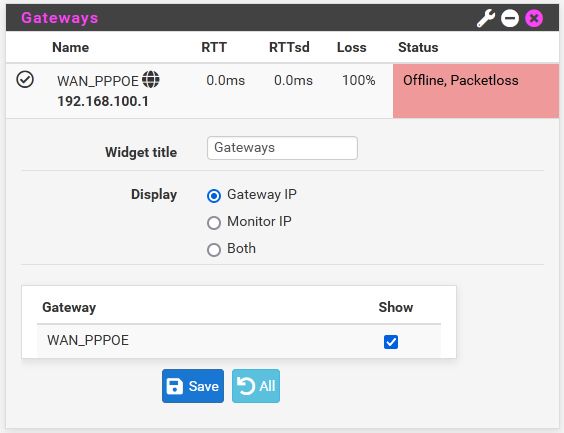Choose Both display radio button

(214, 250)
